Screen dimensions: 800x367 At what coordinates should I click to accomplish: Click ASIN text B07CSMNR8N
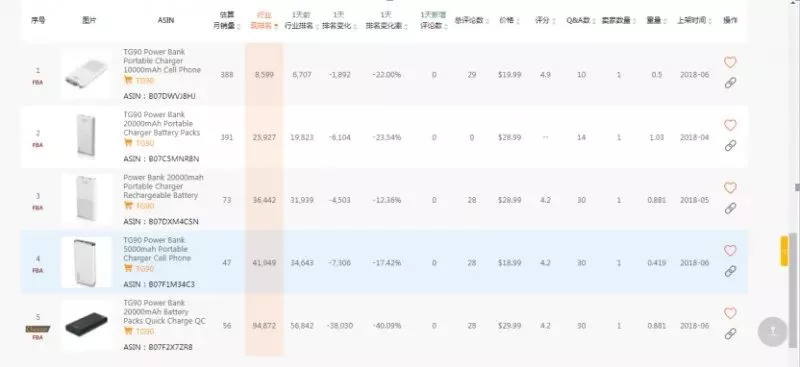point(173,159)
